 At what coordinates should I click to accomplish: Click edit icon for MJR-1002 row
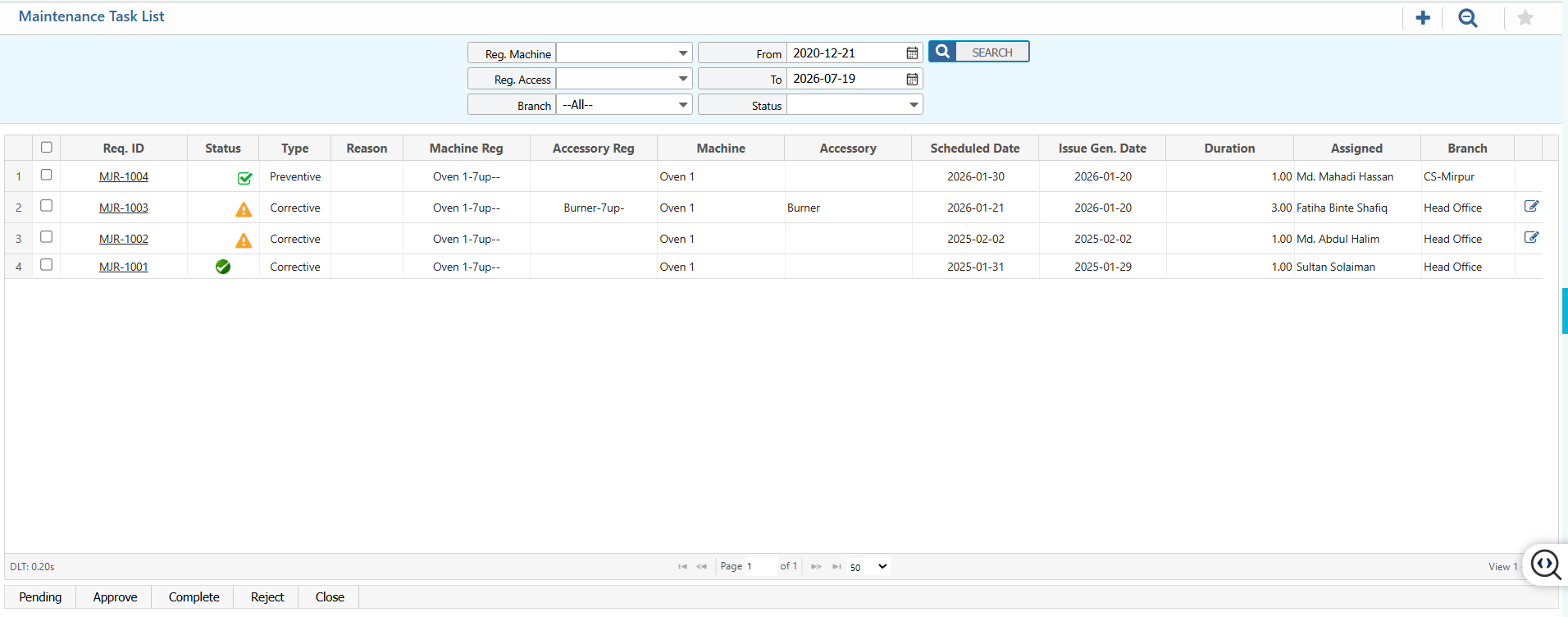point(1530,238)
